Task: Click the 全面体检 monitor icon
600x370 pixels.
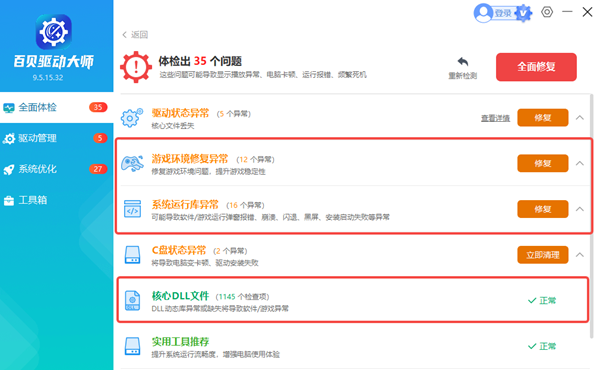Action: pyautogui.click(x=9, y=108)
